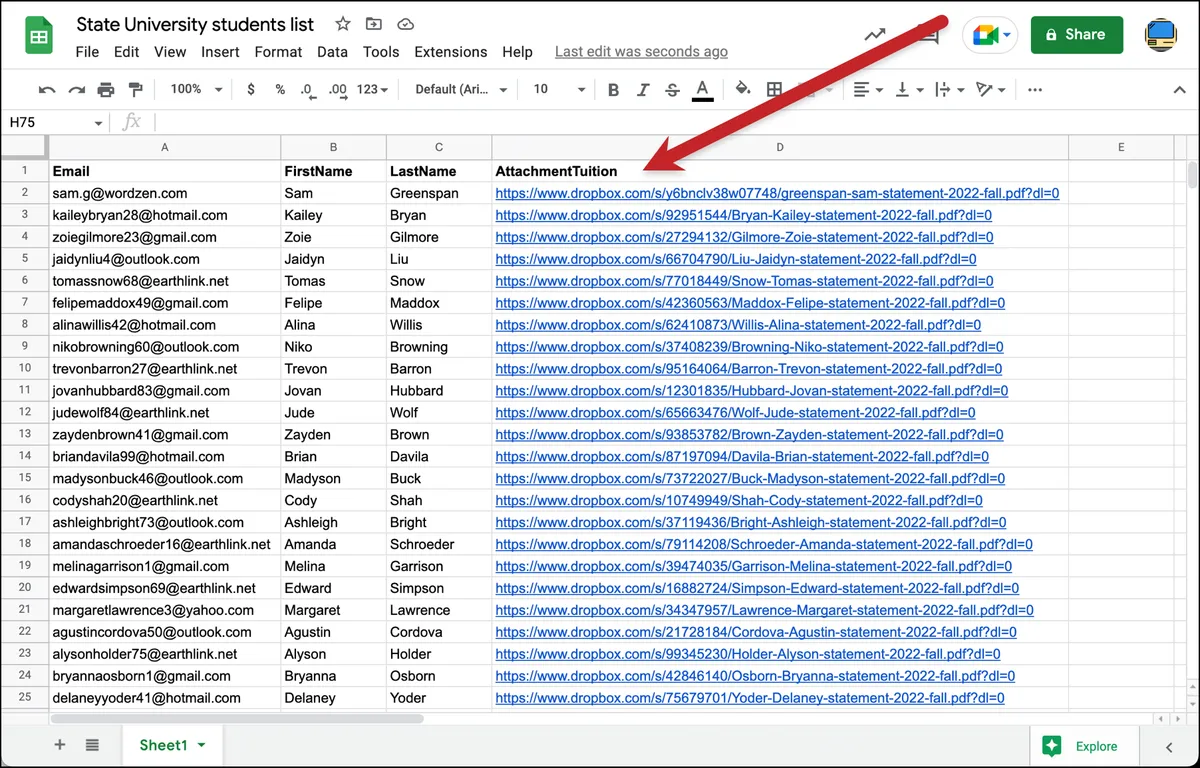This screenshot has height=768, width=1200.
Task: Open the activity trend icon
Action: pyautogui.click(x=875, y=34)
